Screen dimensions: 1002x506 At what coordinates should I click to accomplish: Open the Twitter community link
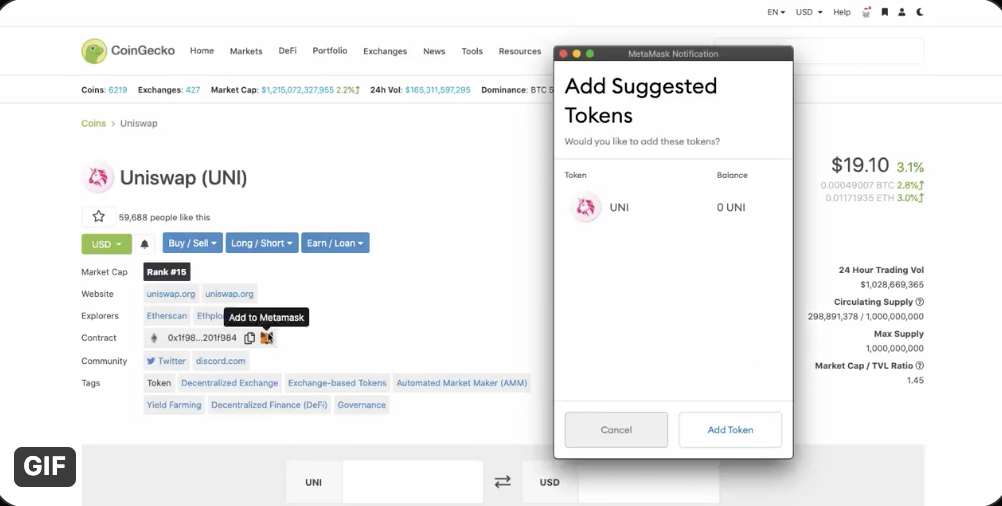coord(166,361)
